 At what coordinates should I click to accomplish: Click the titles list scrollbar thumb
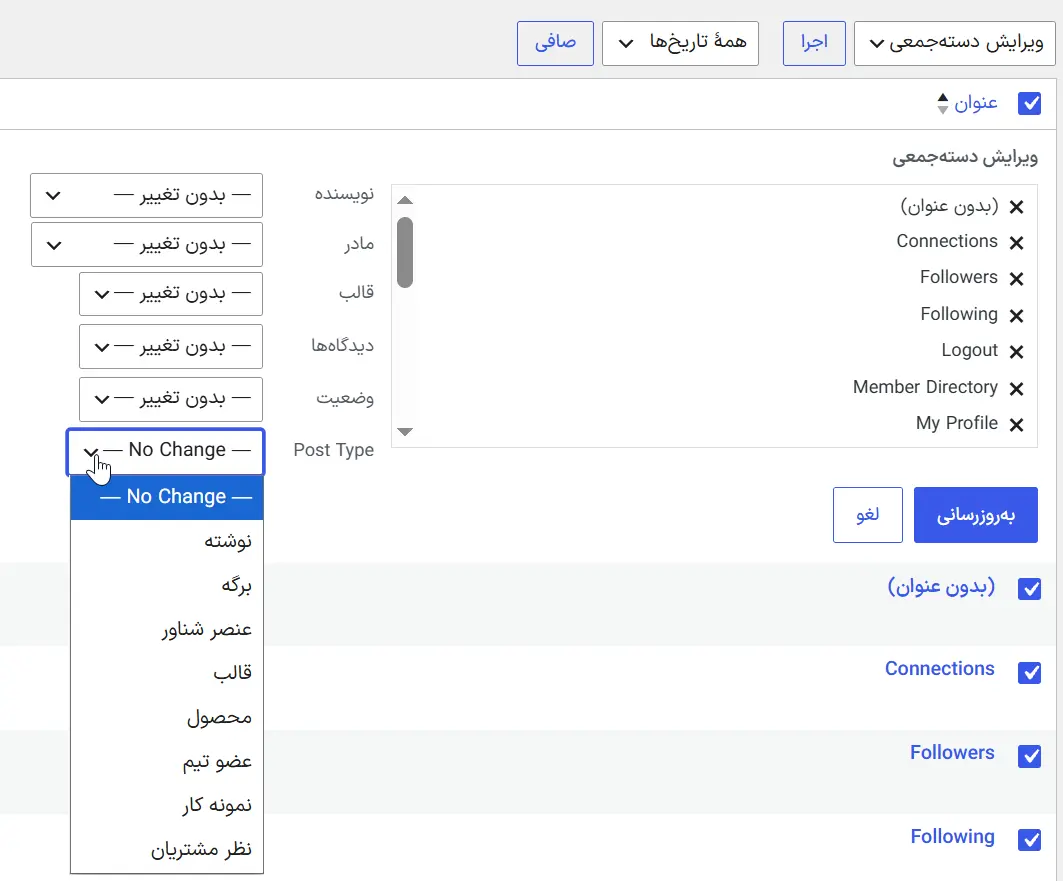coord(405,252)
